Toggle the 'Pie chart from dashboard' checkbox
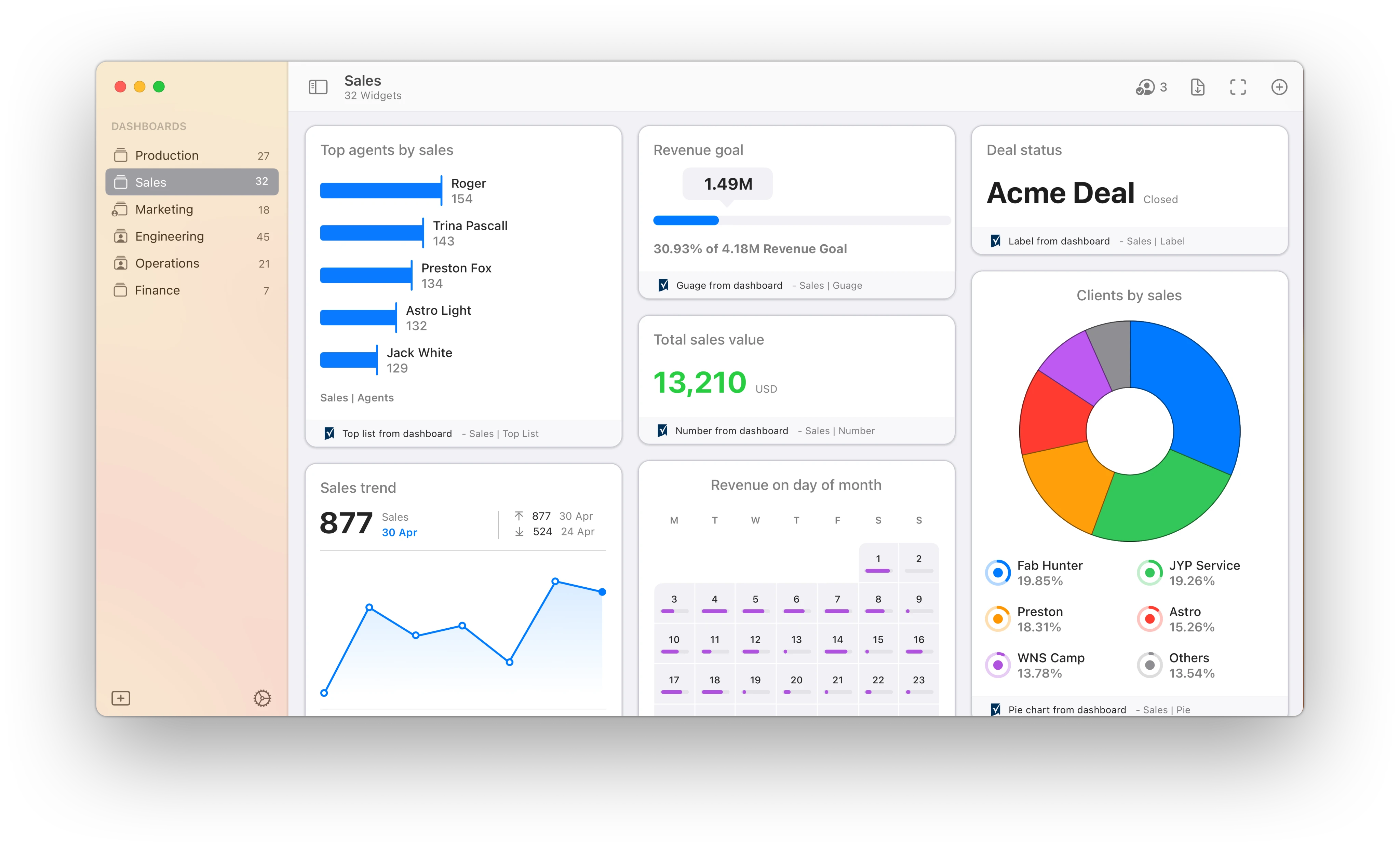The height and width of the screenshot is (847, 1400). [996, 709]
